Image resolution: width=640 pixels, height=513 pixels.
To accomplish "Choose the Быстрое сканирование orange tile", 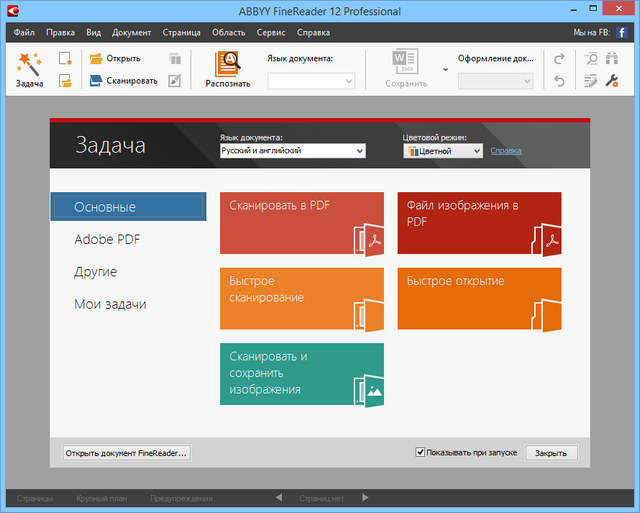I will [302, 299].
